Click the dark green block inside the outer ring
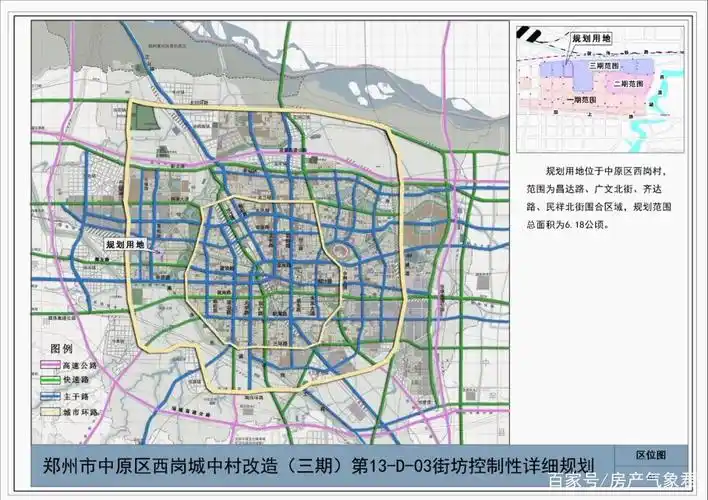 (x=145, y=116)
